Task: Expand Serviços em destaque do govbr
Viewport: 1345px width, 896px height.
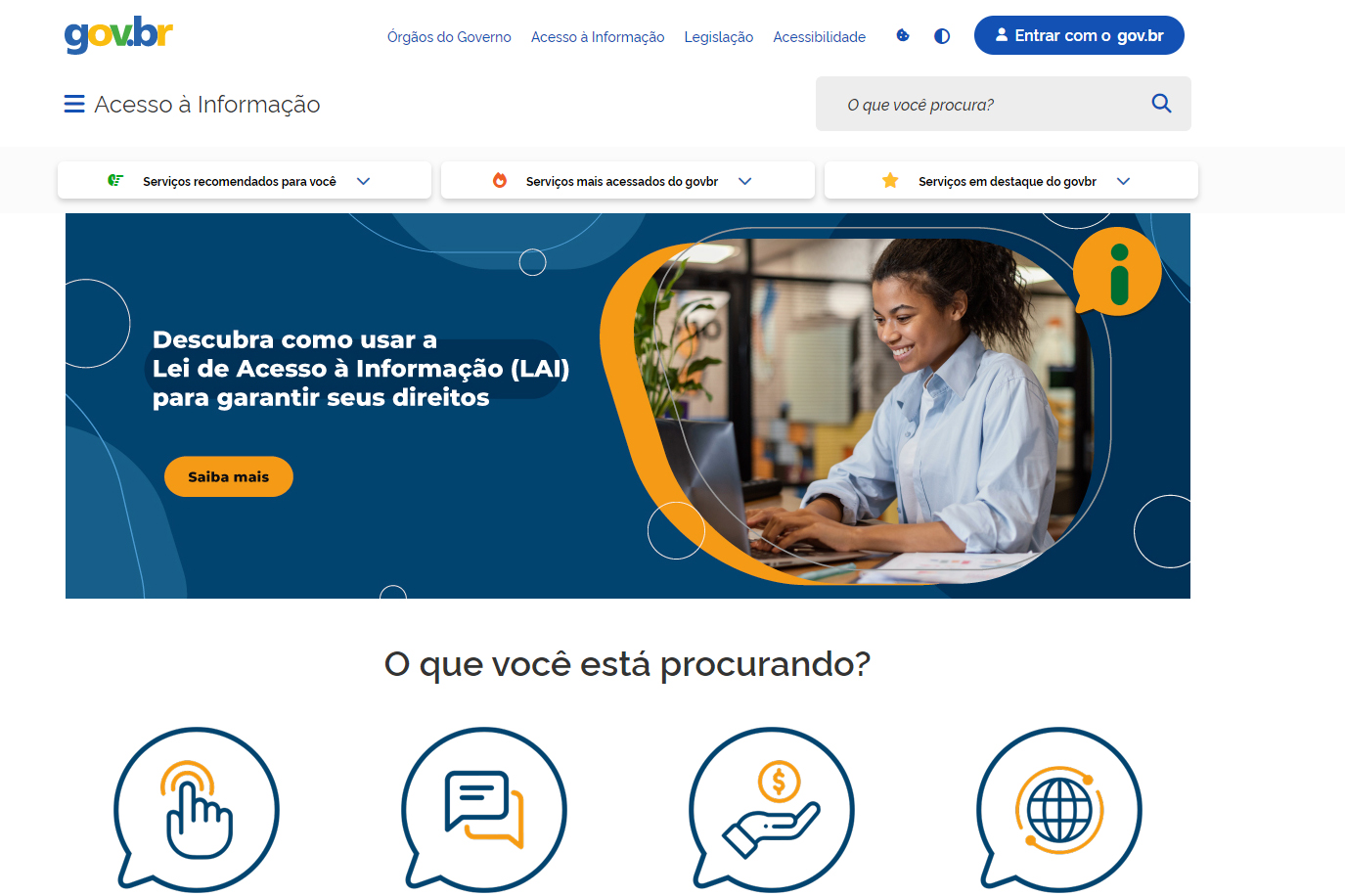Action: [x=1011, y=181]
